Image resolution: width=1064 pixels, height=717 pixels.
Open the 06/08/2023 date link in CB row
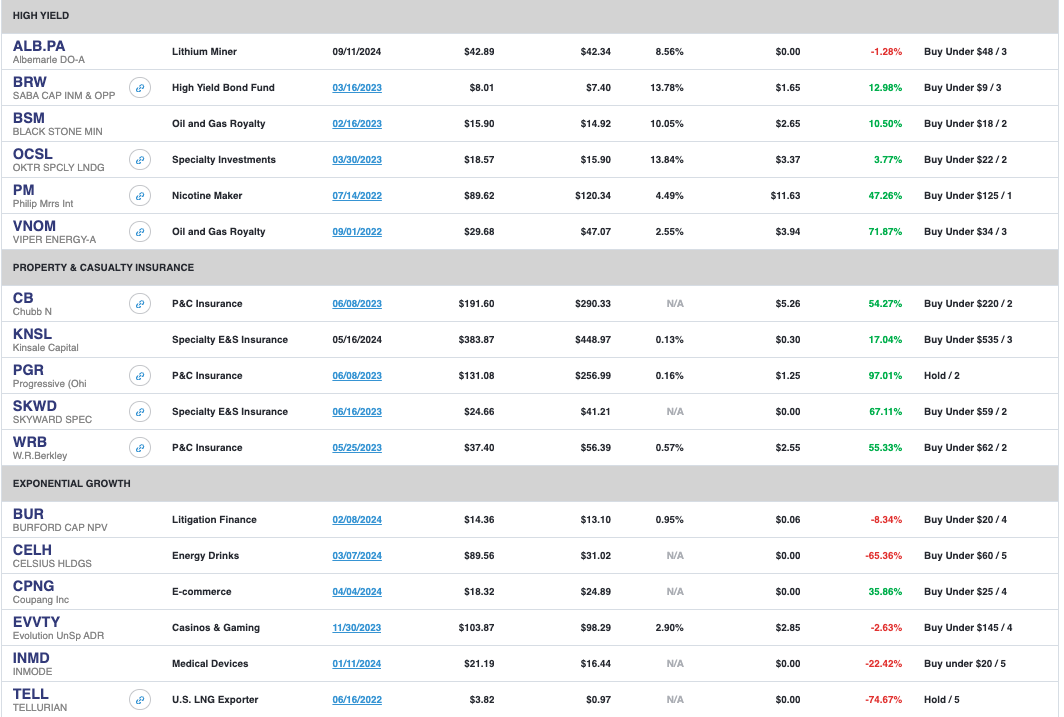(x=357, y=303)
